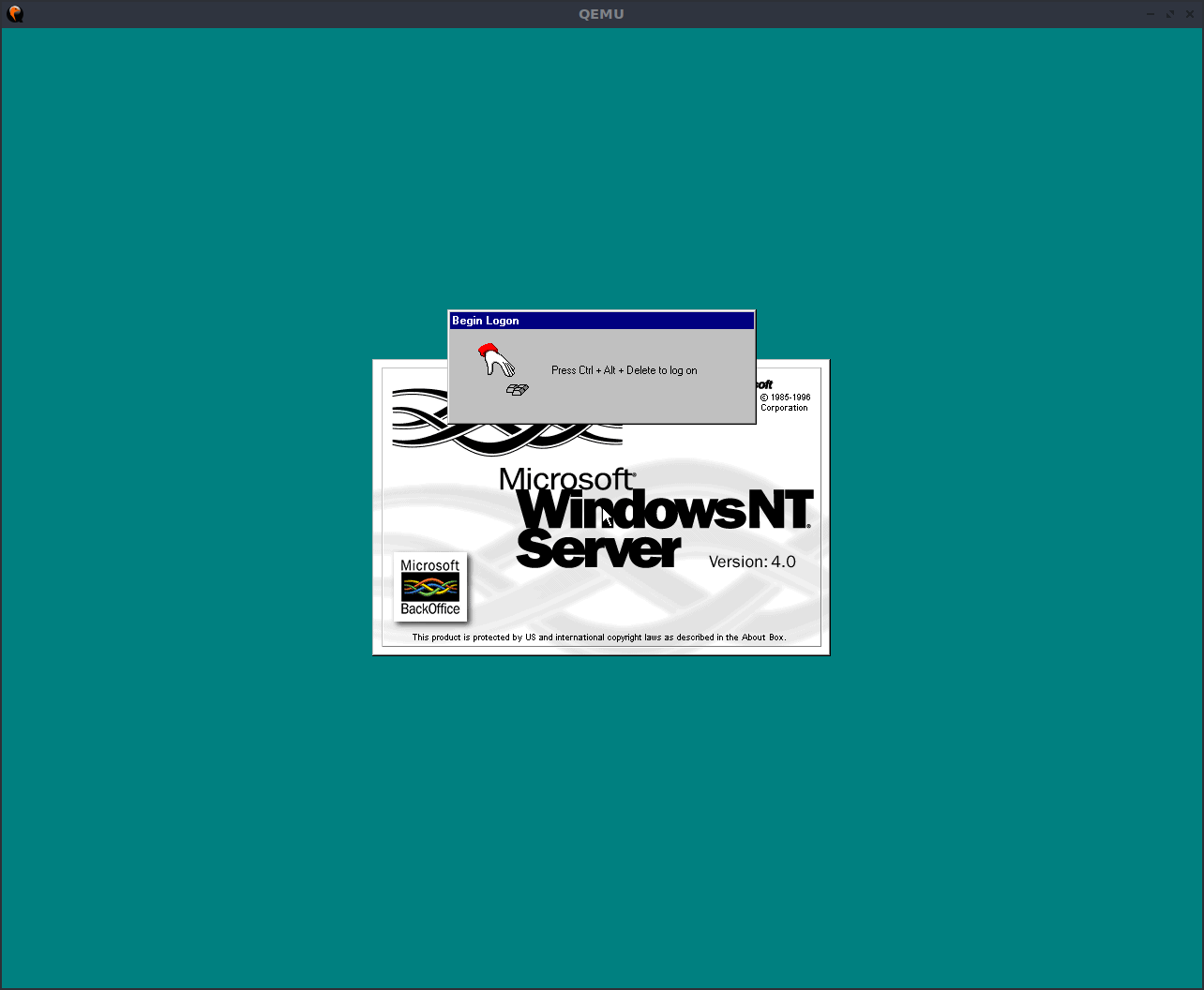This screenshot has width=1204, height=990.
Task: Maximize the QEMU window
Action: 1170,13
